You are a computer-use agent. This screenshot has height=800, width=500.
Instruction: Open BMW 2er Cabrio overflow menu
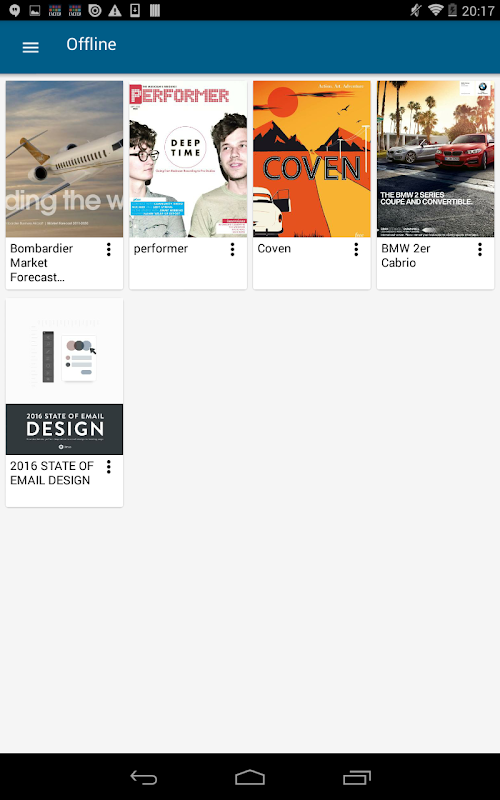(x=480, y=249)
